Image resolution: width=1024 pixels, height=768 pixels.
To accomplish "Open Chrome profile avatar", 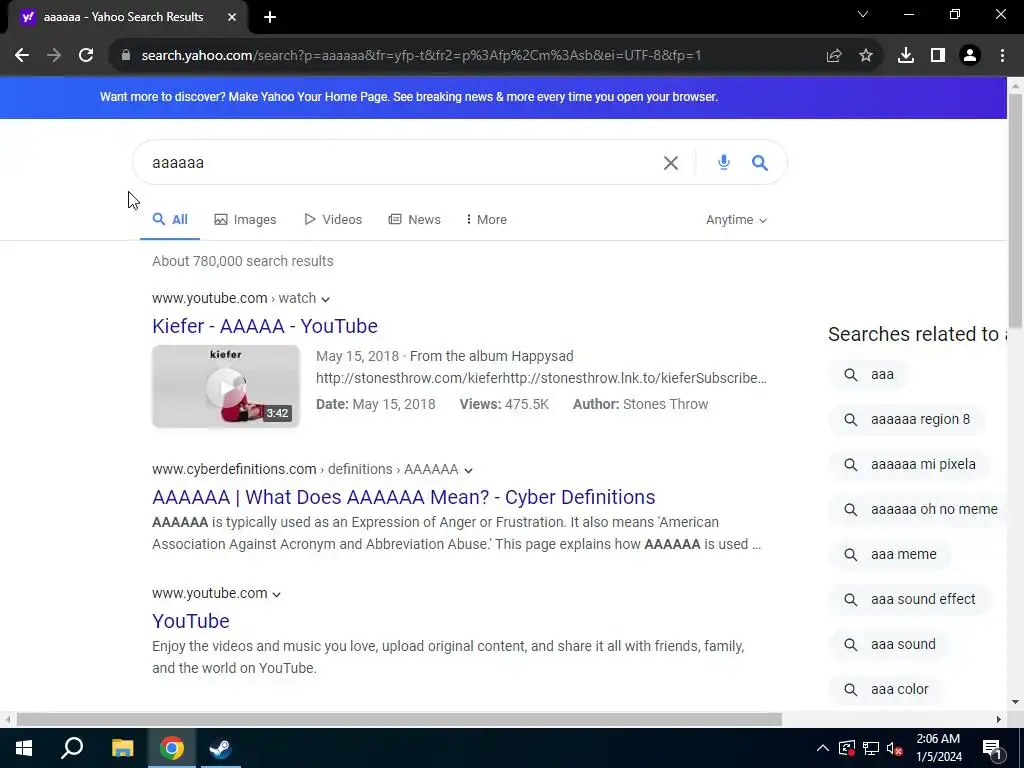I will (x=970, y=56).
